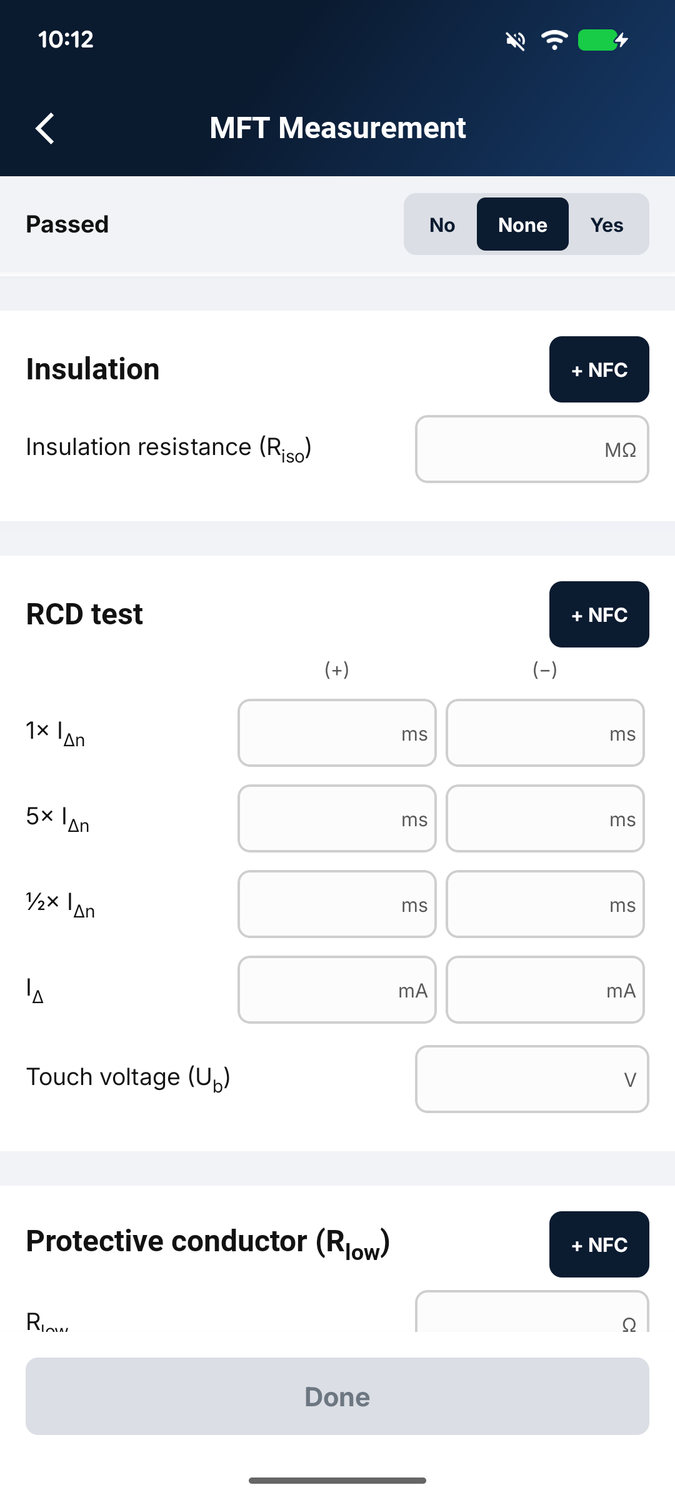Focus the Touch voltage V field
The width and height of the screenshot is (675, 1500).
532,1079
